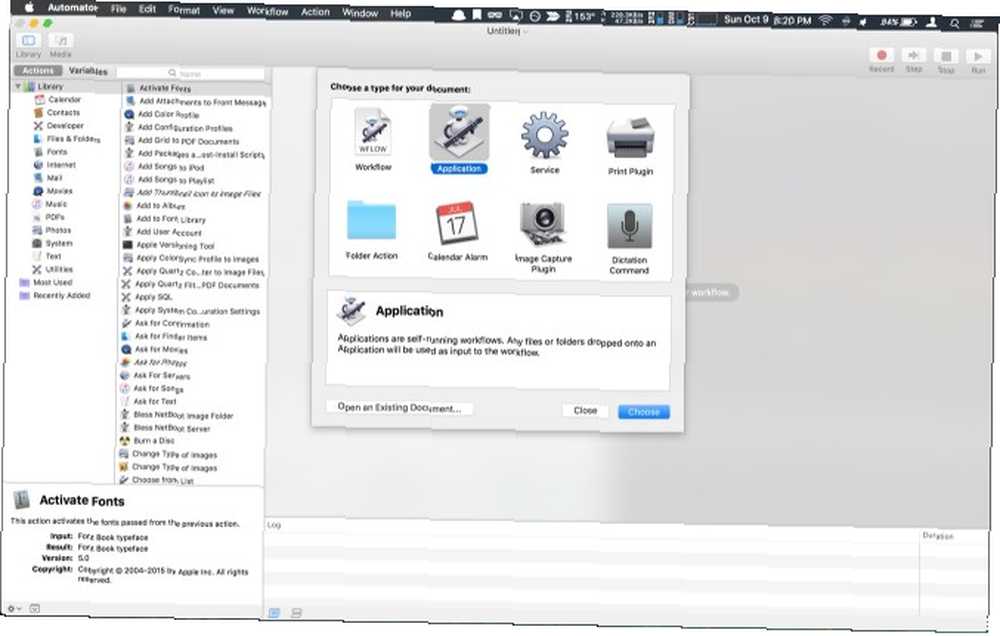This screenshot has width=1000, height=636.
Task: Open the Most Used smart folder
Action: [x=45, y=282]
